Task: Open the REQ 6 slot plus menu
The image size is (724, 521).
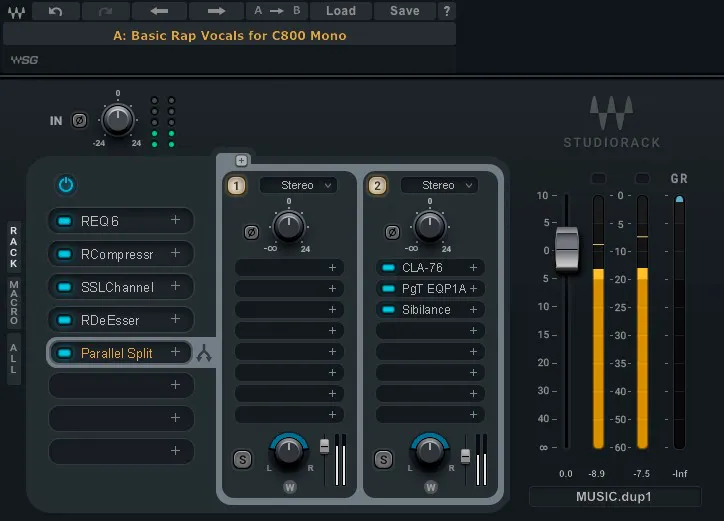Action: 175,220
